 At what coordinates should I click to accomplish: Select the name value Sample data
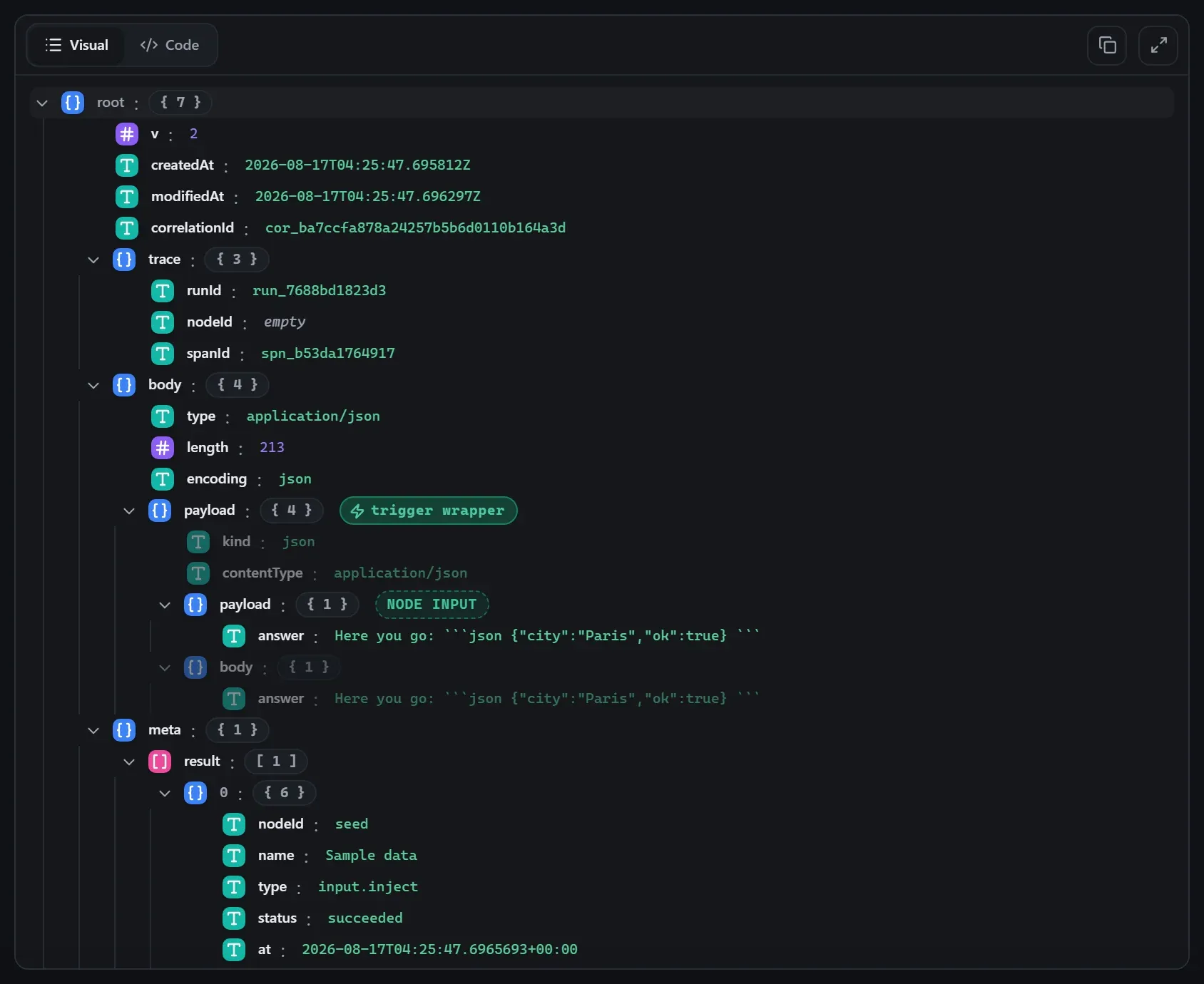click(x=371, y=856)
